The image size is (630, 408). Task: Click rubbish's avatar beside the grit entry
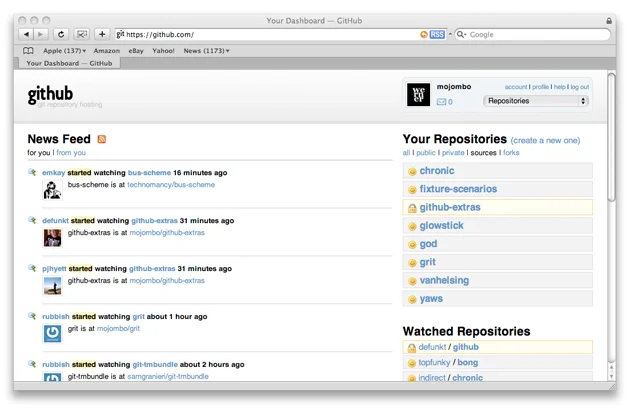[x=53, y=334]
